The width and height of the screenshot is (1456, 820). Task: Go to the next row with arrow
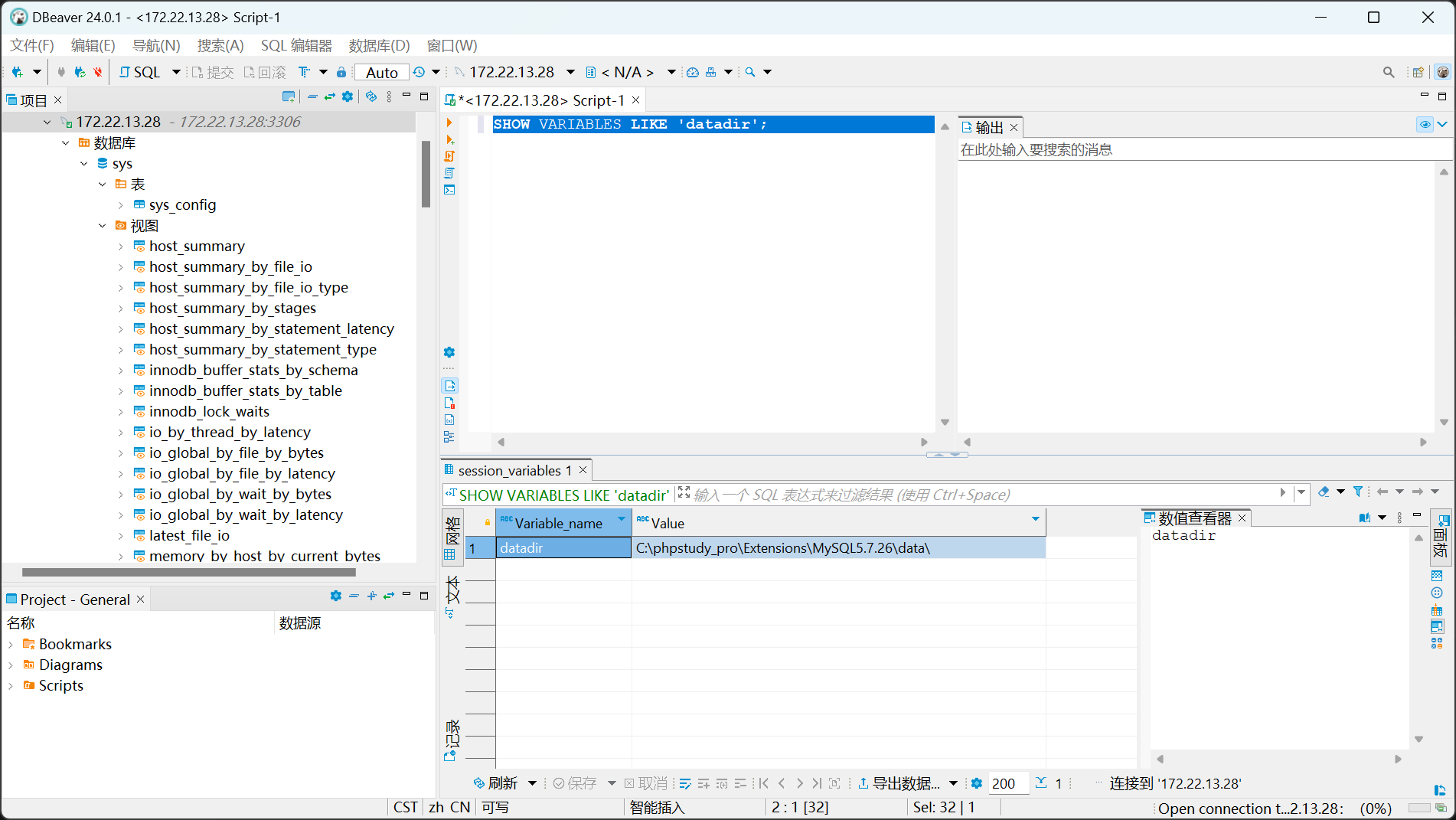799,783
